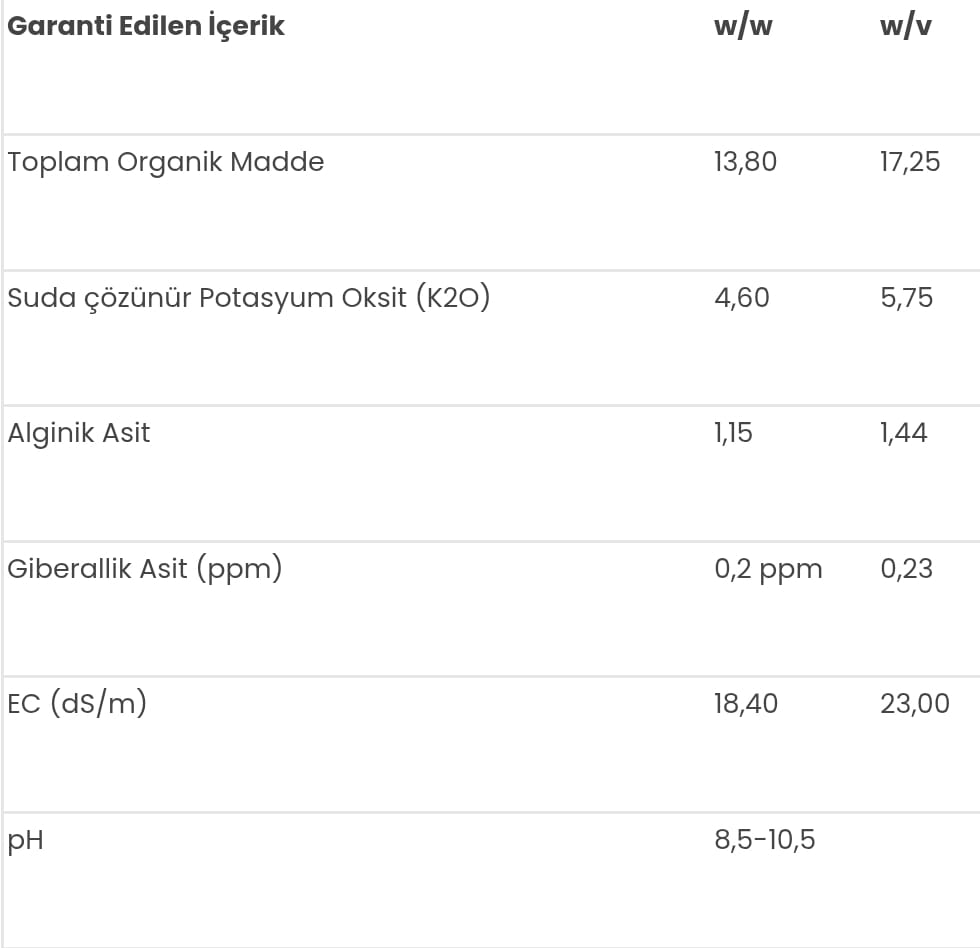980x948 pixels.
Task: Select the pH row label
Action: (26, 840)
